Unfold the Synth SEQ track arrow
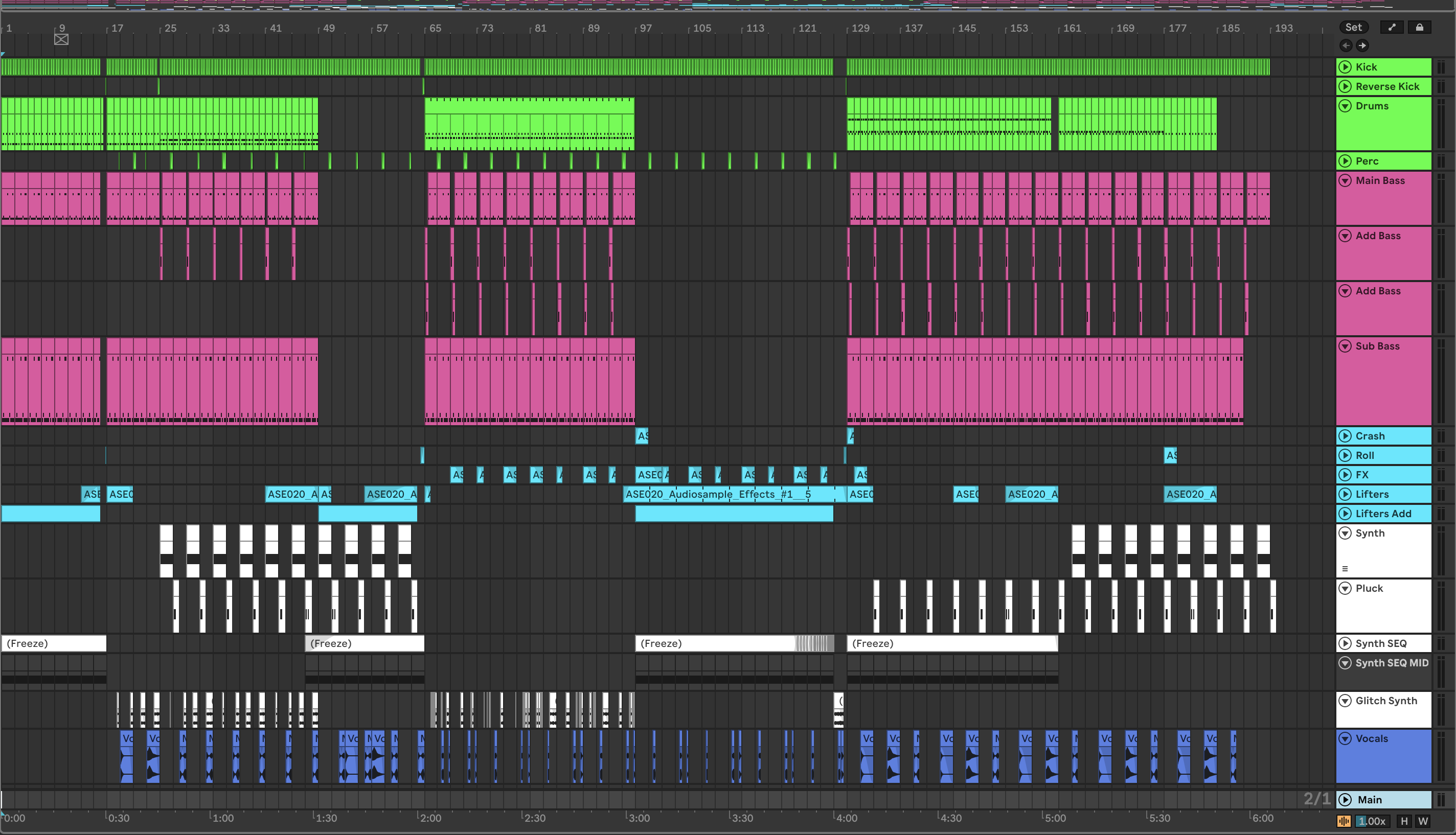 coord(1345,643)
